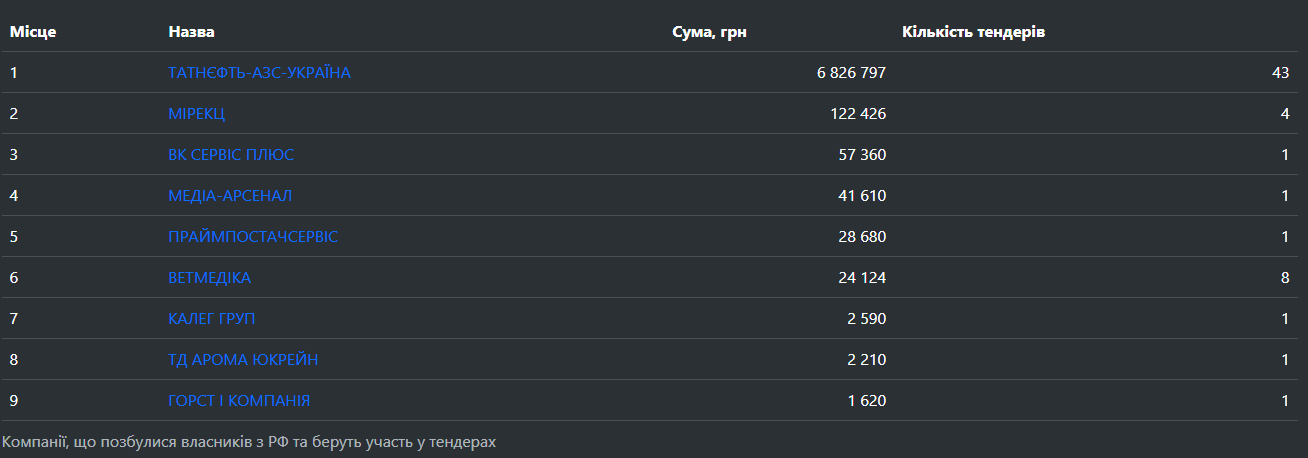1308x458 pixels.
Task: Open the ТАТНЄФТЬ-АЗС-УКРАЇНА company link
Action: (x=259, y=73)
